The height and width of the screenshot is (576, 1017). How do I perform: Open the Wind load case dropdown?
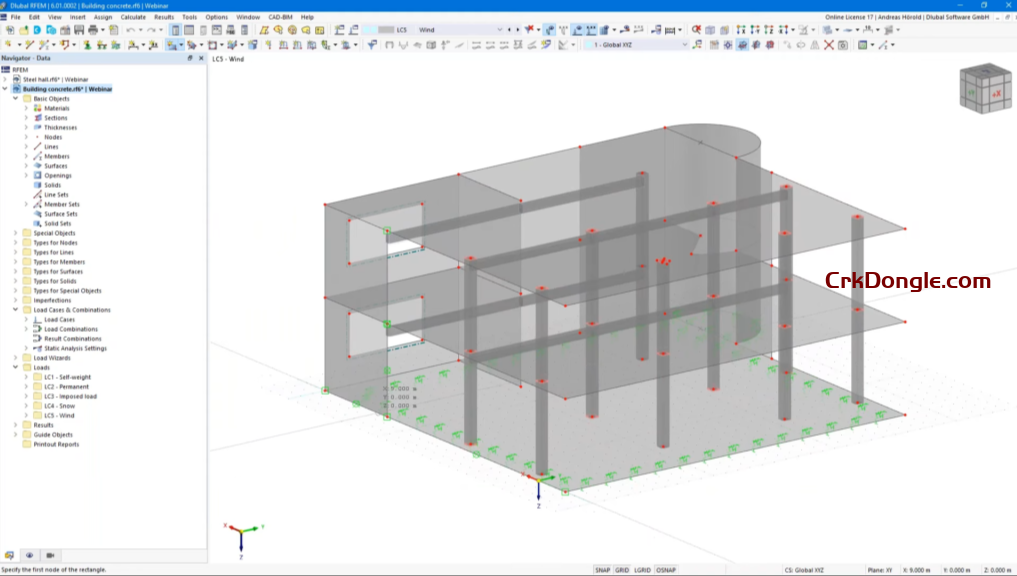pos(498,31)
